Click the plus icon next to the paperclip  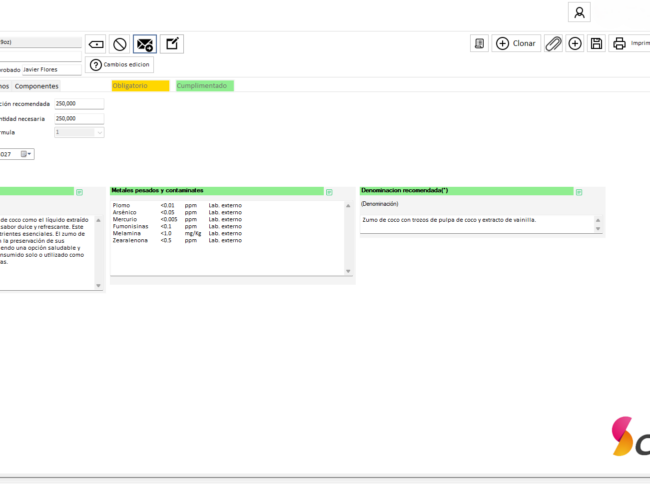575,44
